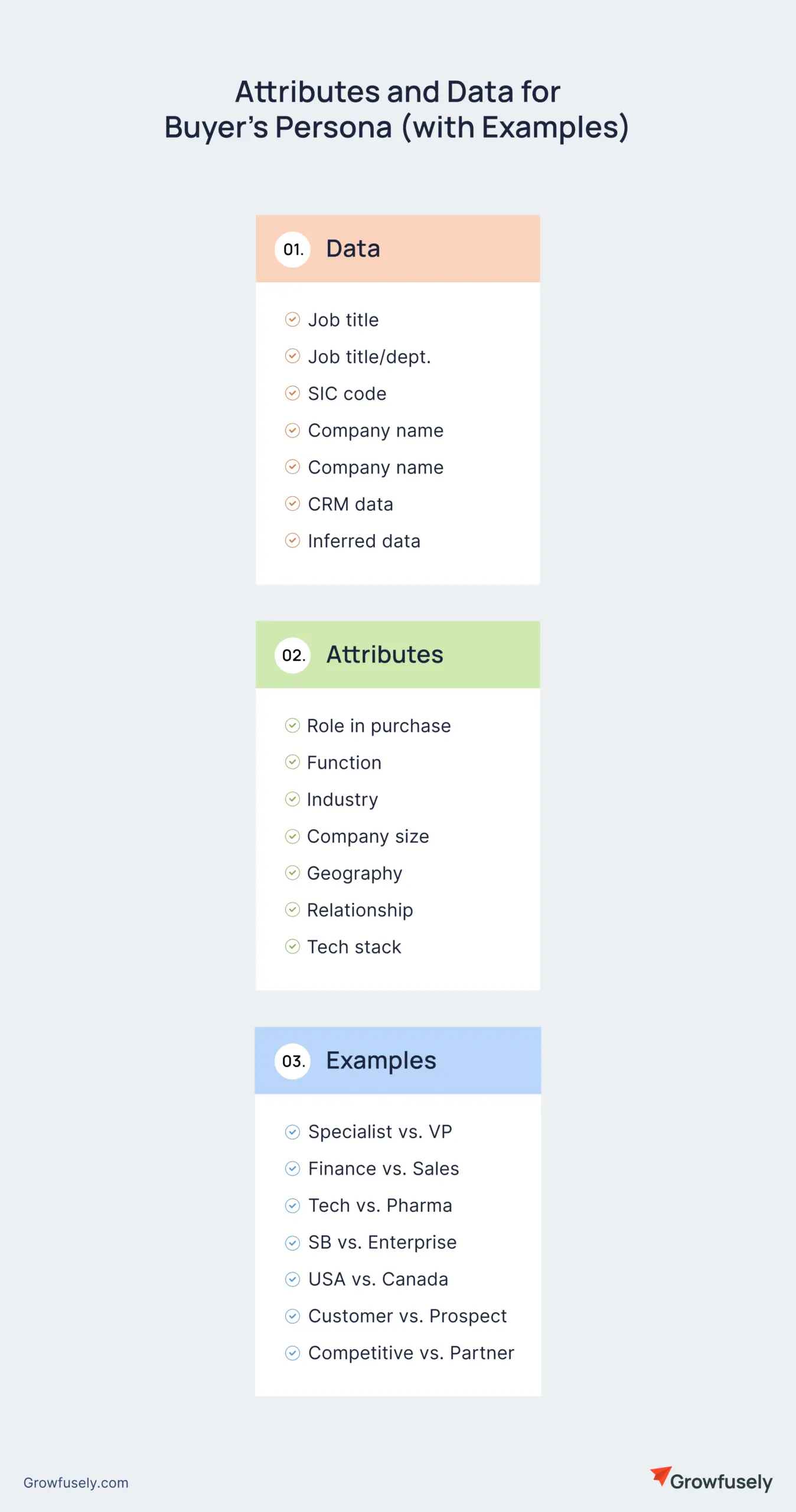Select the check icon by USA vs. Canada
Screen dimensions: 796x1512
click(292, 1279)
